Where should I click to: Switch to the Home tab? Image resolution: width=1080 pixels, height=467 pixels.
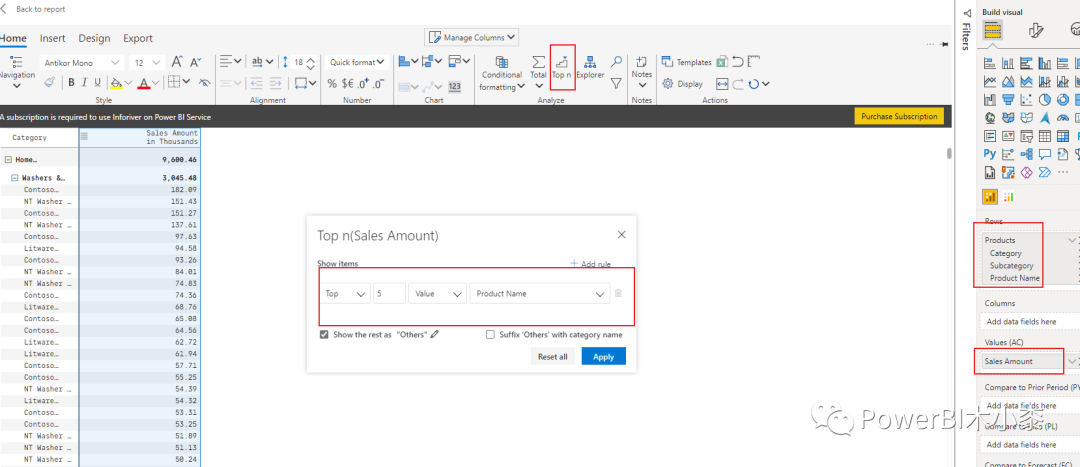point(13,38)
